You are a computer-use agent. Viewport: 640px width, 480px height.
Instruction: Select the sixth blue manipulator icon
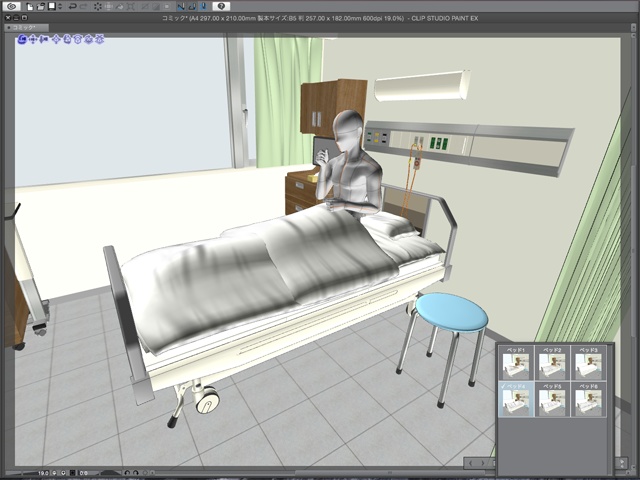click(78, 39)
